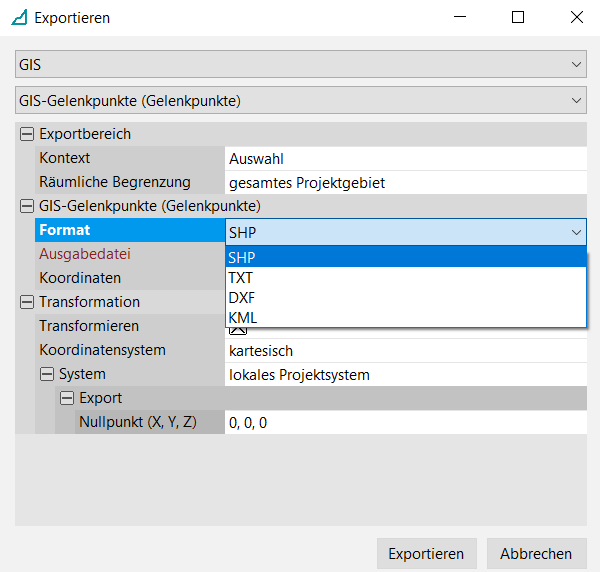Collapse the GIS-Gelenkpunkte property group
The width and height of the screenshot is (600, 572).
pos(27,206)
